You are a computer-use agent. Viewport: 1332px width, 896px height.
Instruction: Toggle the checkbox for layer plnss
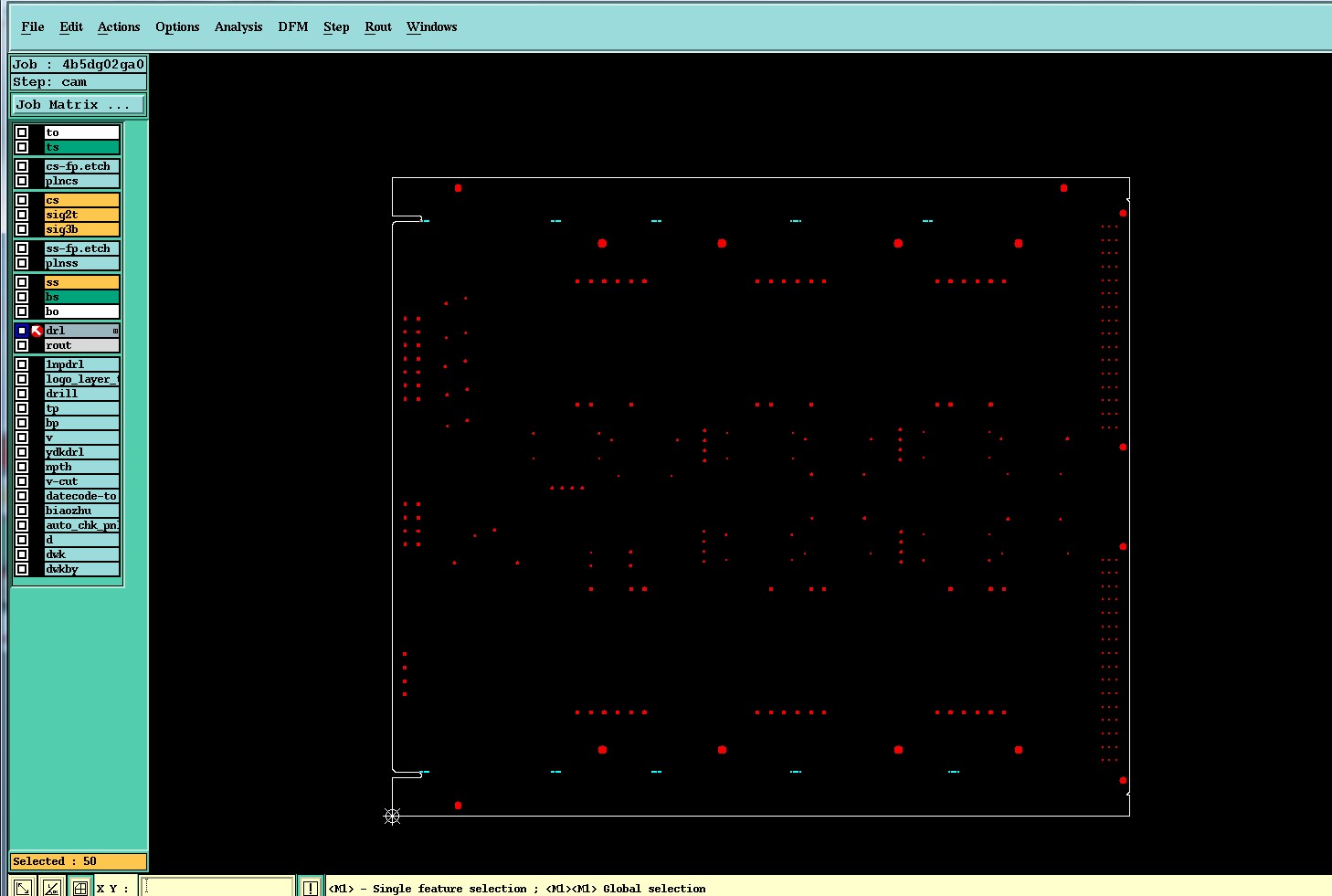click(x=22, y=263)
